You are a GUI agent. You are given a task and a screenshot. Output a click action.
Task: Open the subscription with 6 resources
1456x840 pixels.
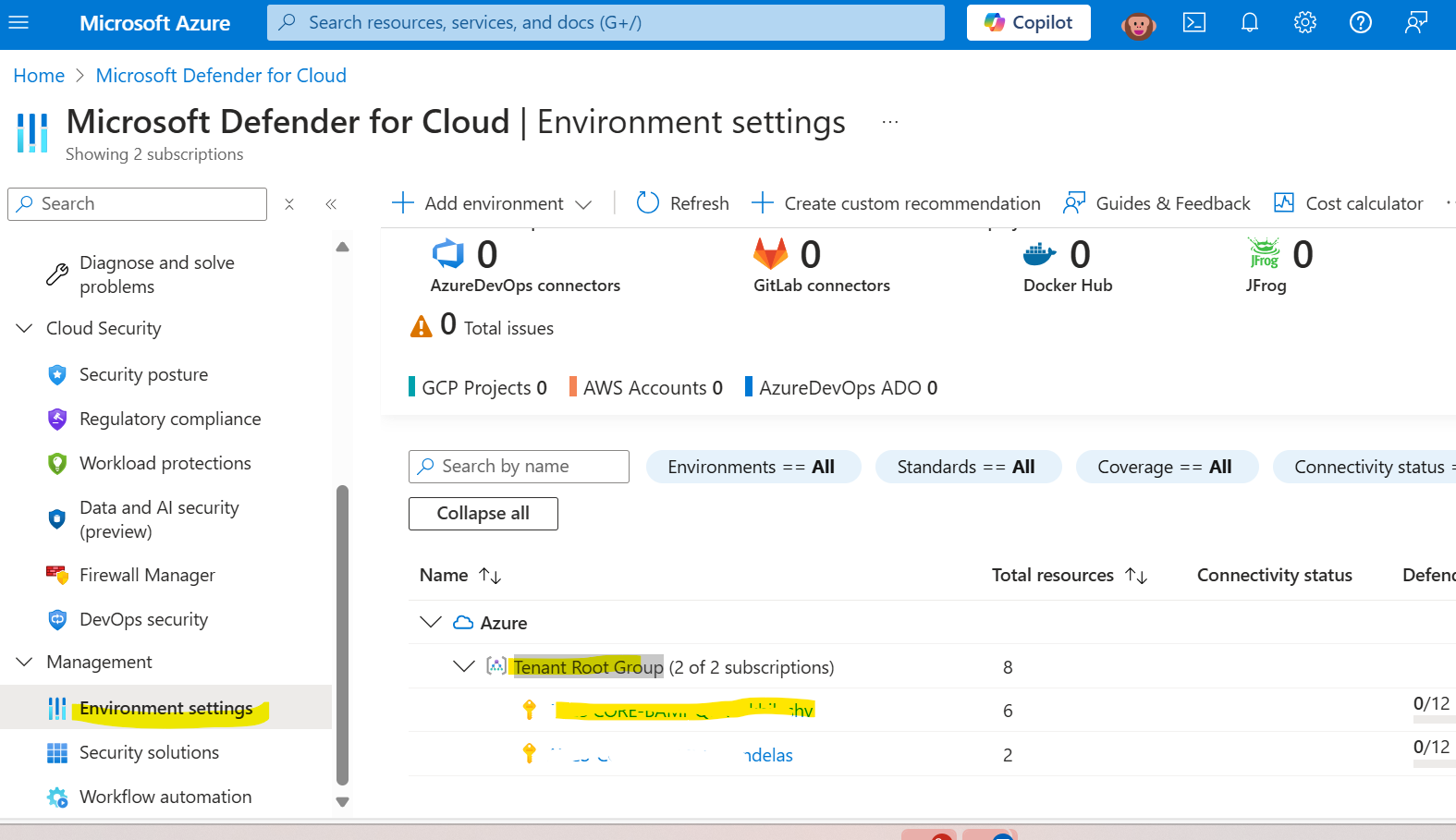682,711
